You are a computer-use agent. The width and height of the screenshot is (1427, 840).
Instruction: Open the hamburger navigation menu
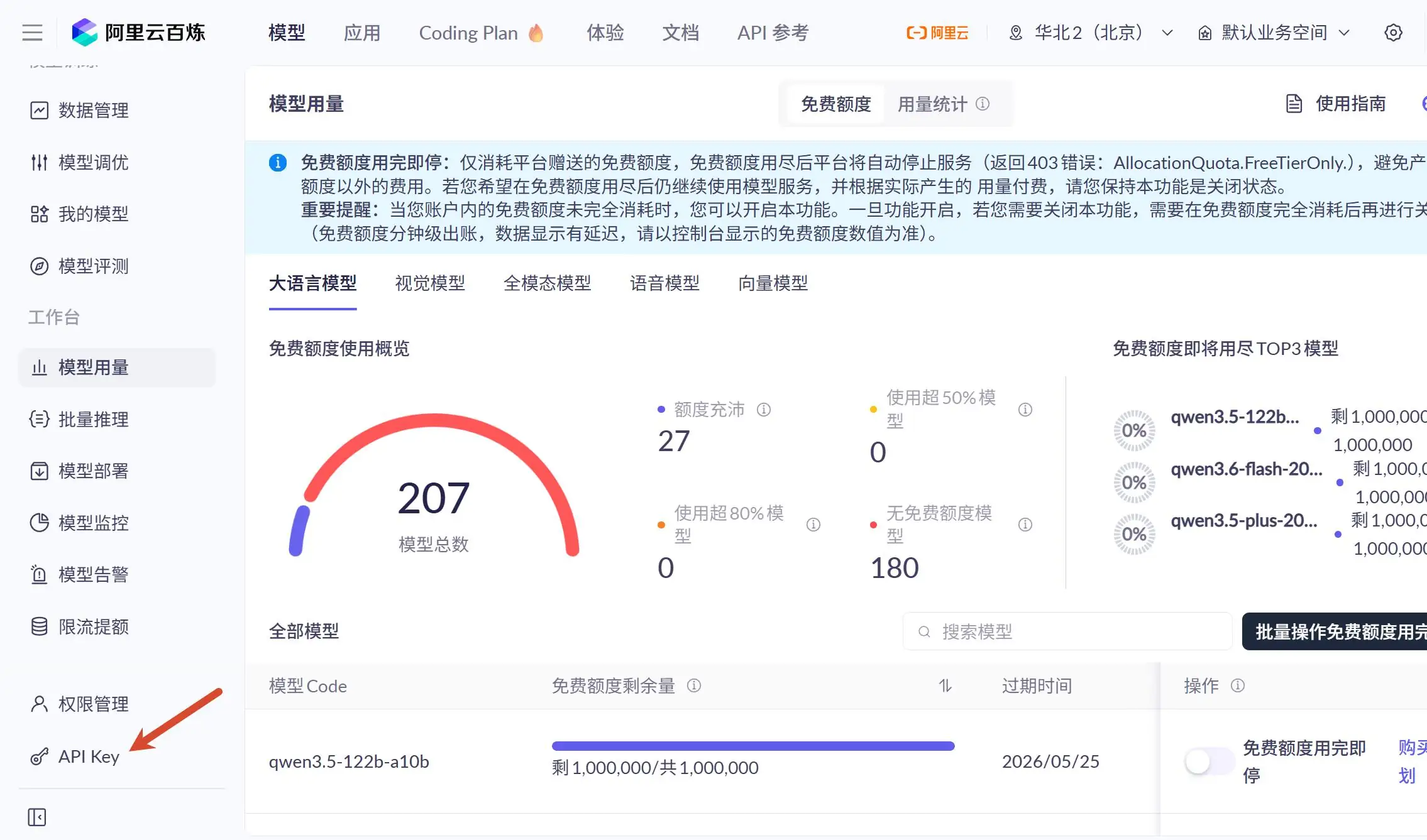32,33
